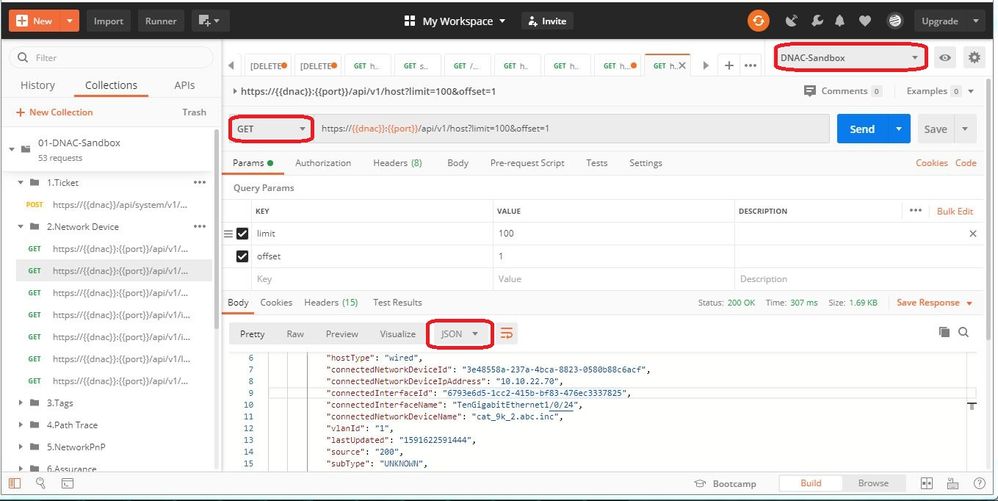Open the JSON format dropdown

tap(460, 334)
